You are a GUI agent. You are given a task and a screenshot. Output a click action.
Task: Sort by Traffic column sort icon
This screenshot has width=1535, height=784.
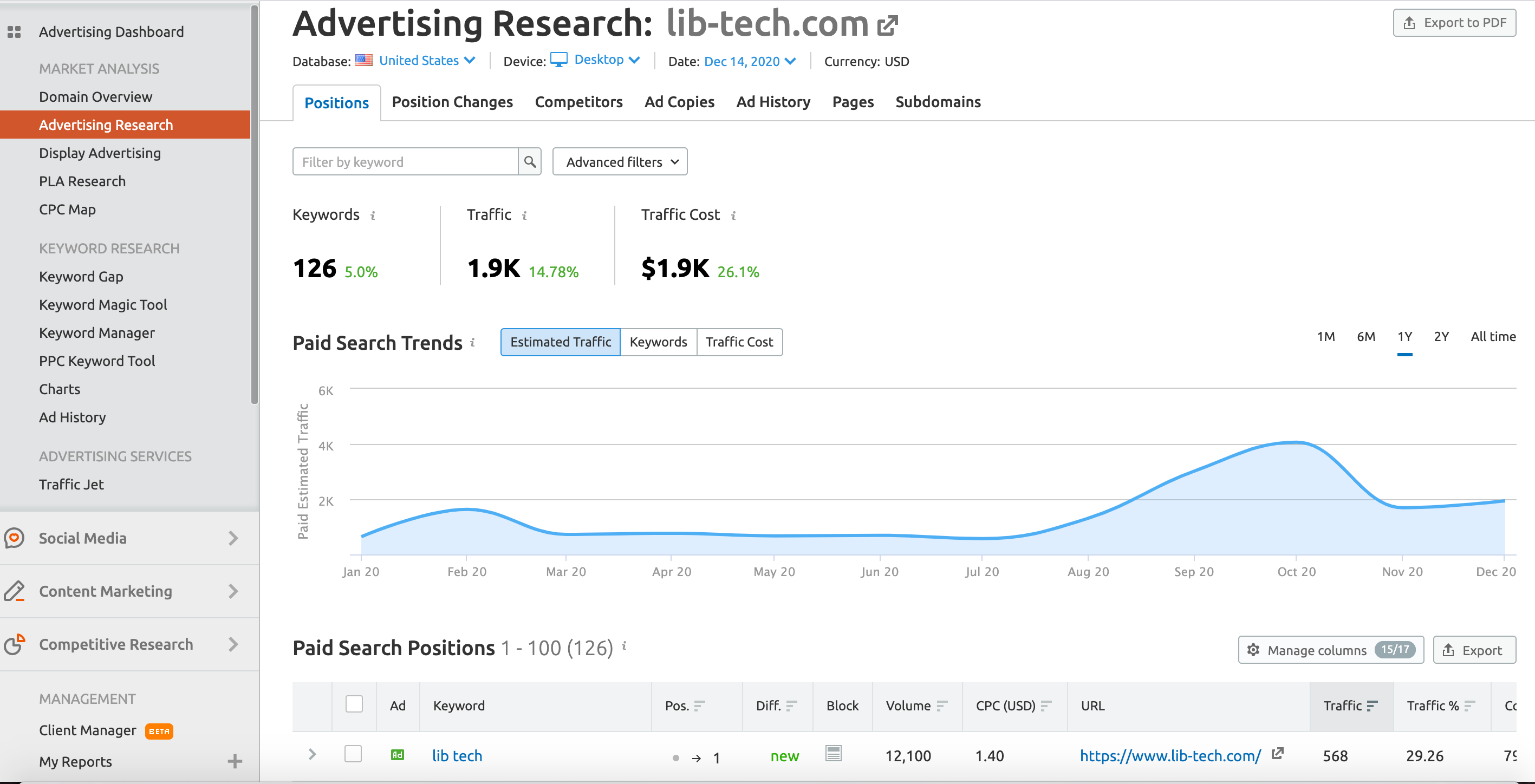point(1372,706)
